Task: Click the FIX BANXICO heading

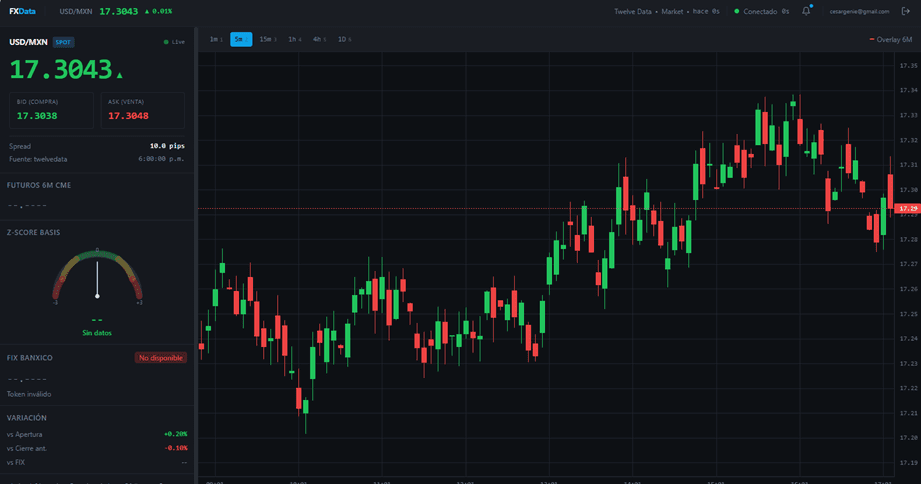Action: [29, 358]
